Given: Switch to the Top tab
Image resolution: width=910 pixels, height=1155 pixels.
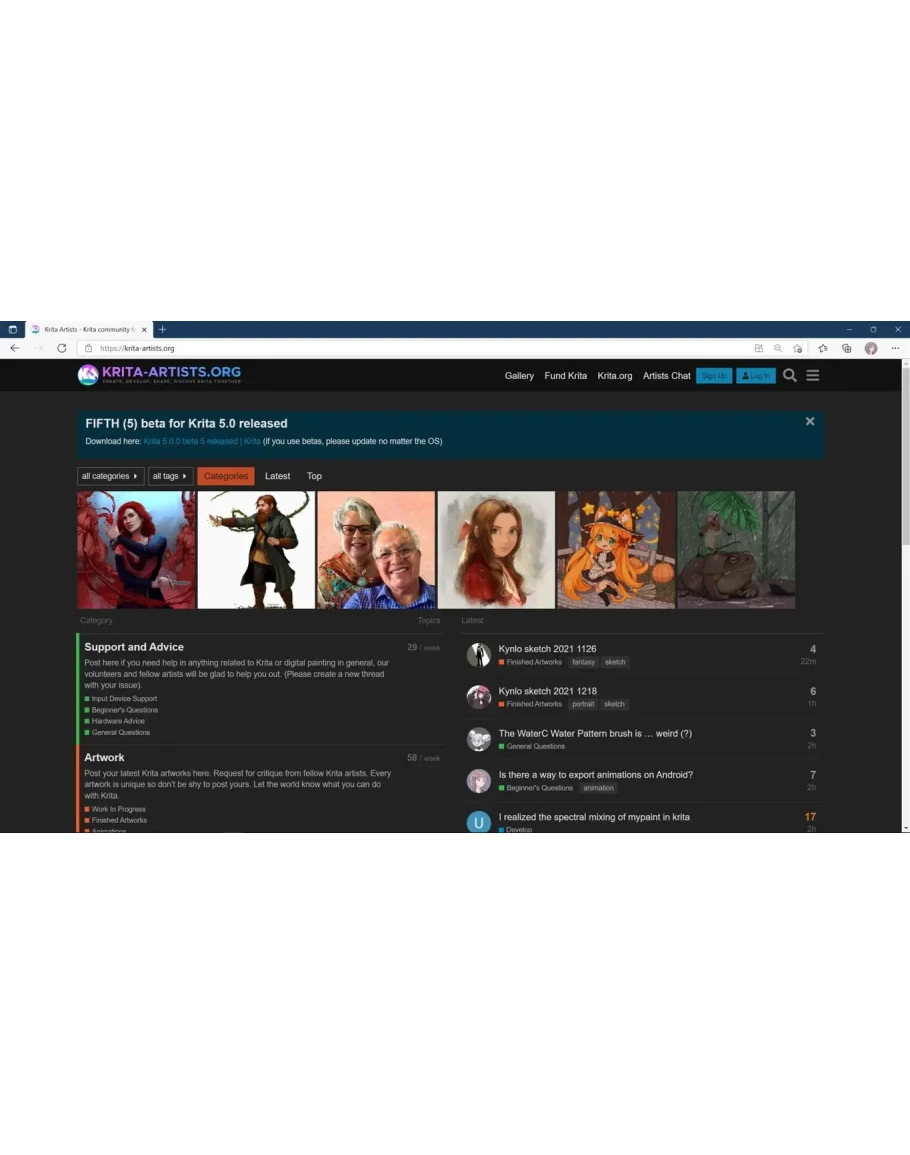Looking at the screenshot, I should pyautogui.click(x=314, y=476).
